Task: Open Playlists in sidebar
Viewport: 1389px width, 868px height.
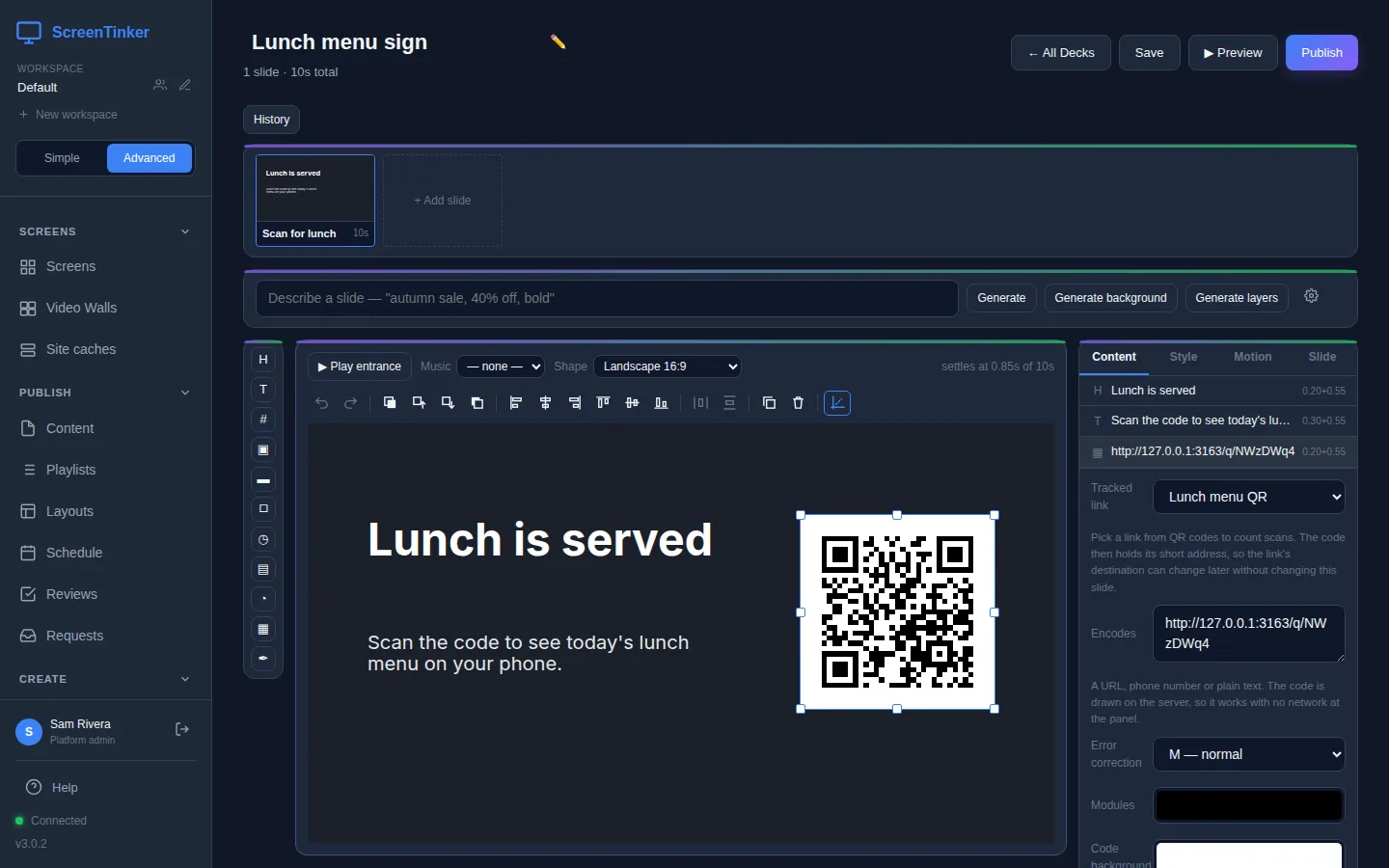Action: 106,470
